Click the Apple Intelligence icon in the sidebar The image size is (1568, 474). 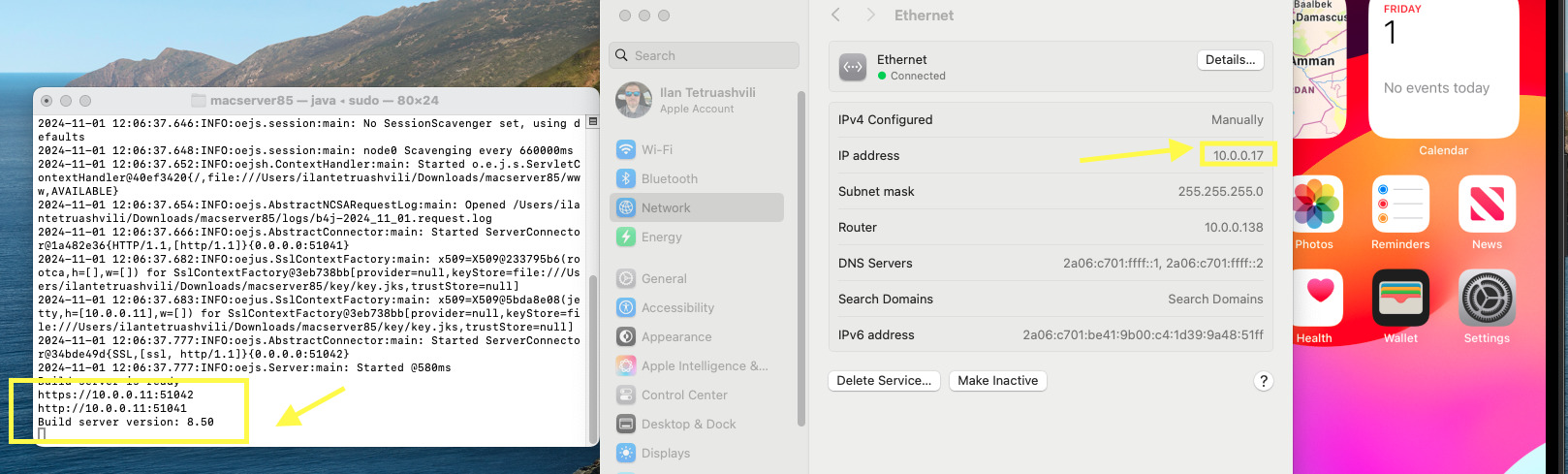click(626, 365)
